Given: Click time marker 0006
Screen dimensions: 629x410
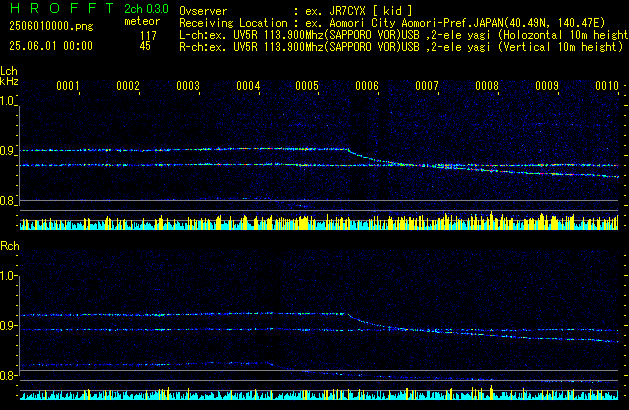Looking at the screenshot, I should click(367, 86).
